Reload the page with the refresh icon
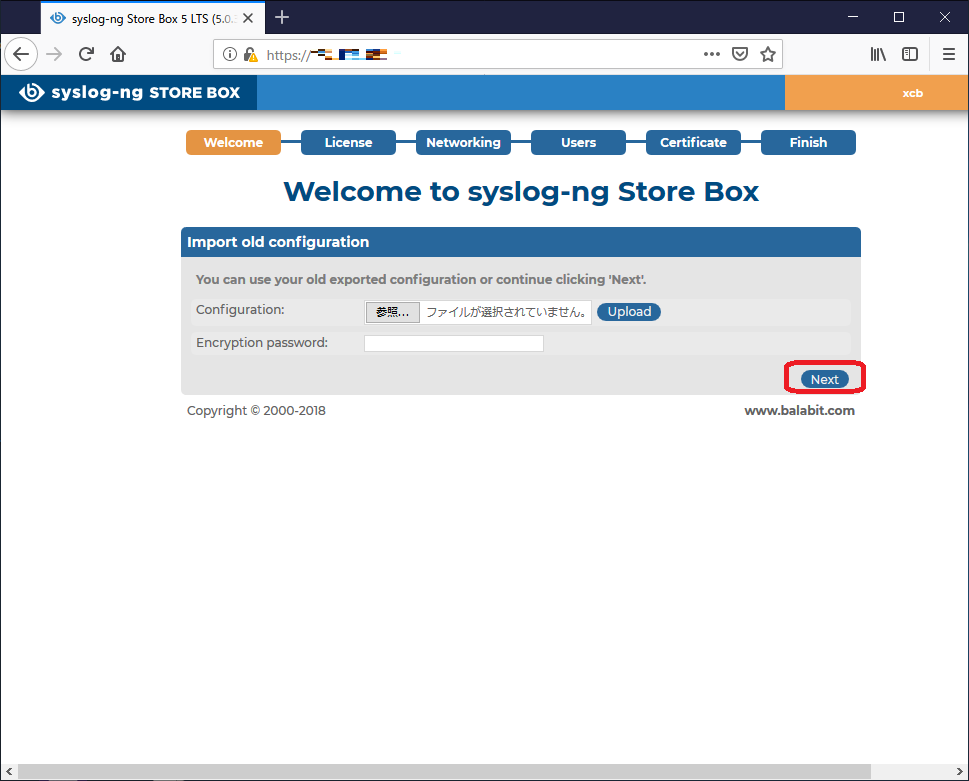Viewport: 969px width, 781px height. coord(86,54)
